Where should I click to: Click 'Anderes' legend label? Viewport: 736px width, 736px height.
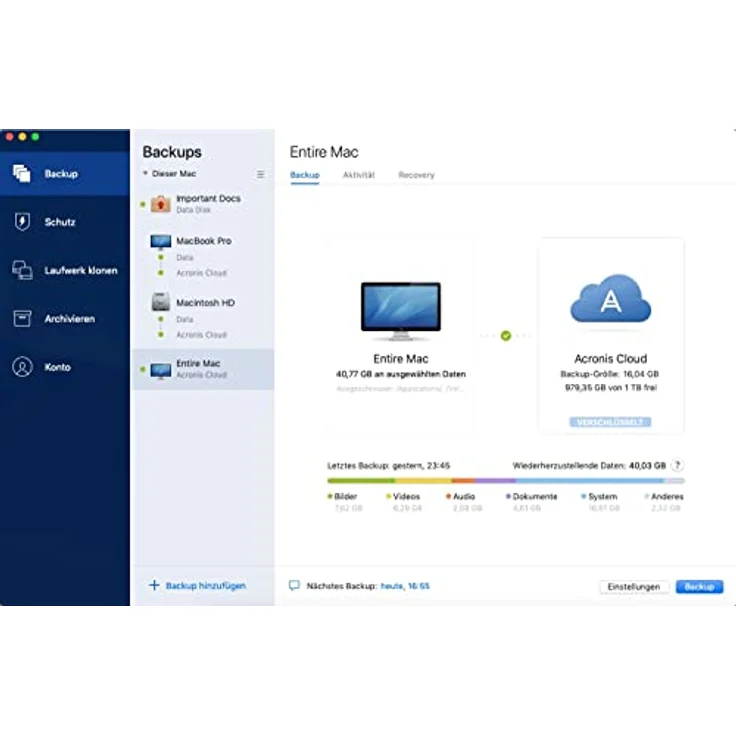click(x=667, y=497)
